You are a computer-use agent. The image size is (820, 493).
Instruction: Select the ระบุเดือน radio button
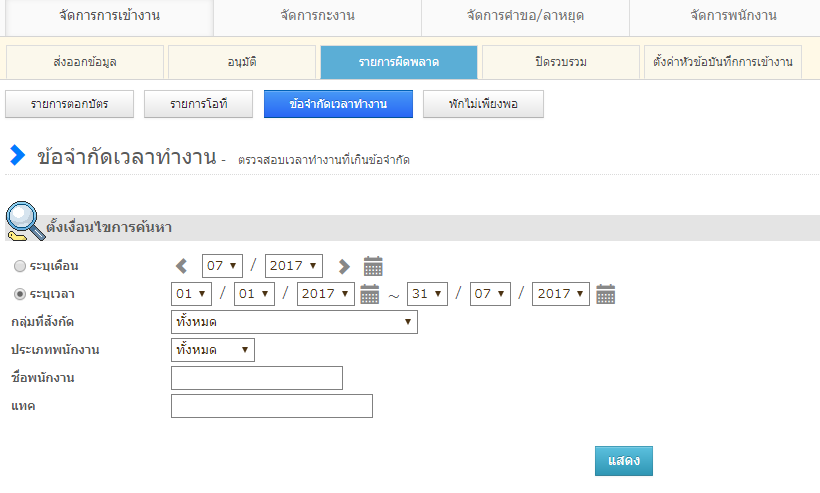tap(20, 267)
